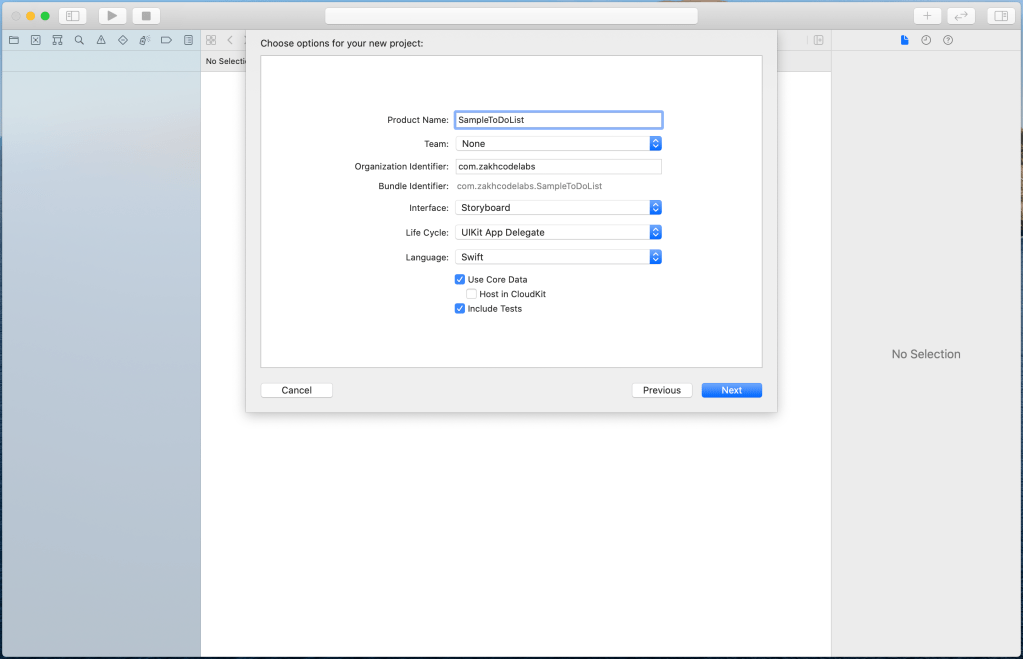Enable the Host in CloudKit checkbox

472,294
